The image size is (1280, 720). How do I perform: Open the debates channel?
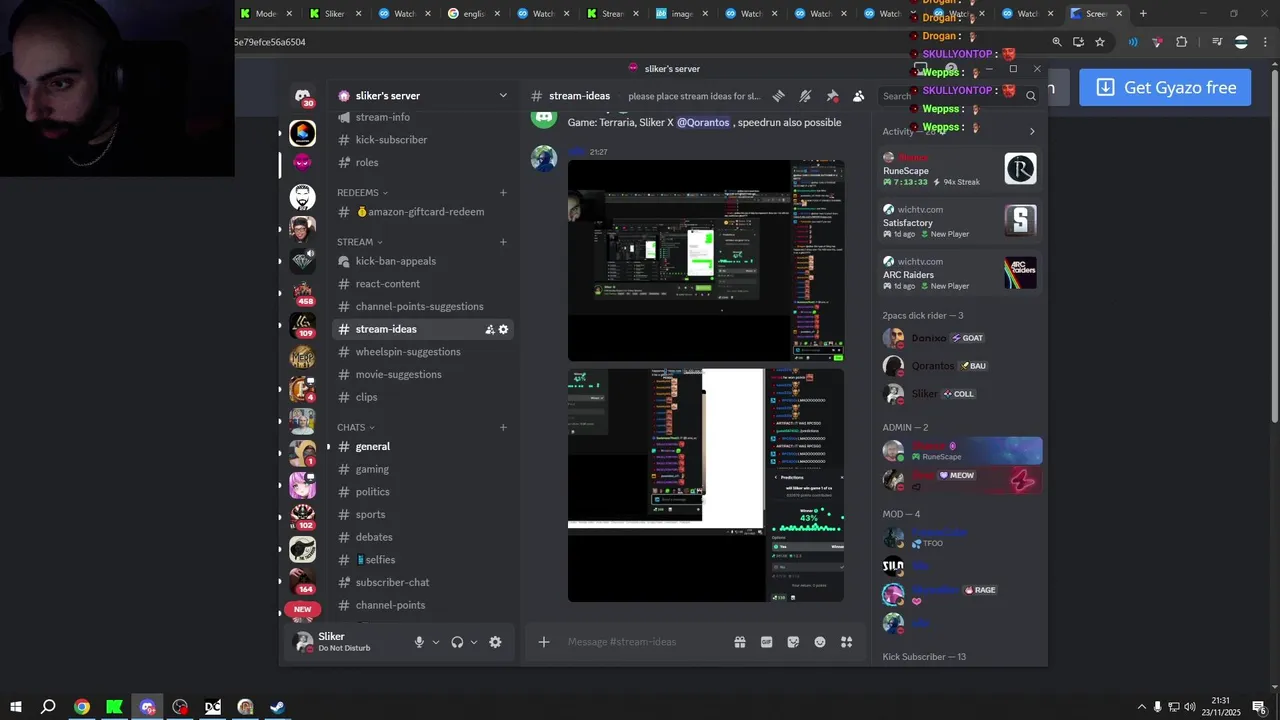[x=423, y=537]
